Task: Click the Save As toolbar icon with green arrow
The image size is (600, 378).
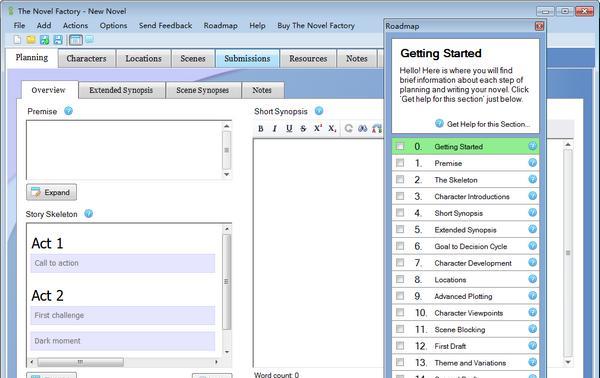Action: tap(44, 39)
